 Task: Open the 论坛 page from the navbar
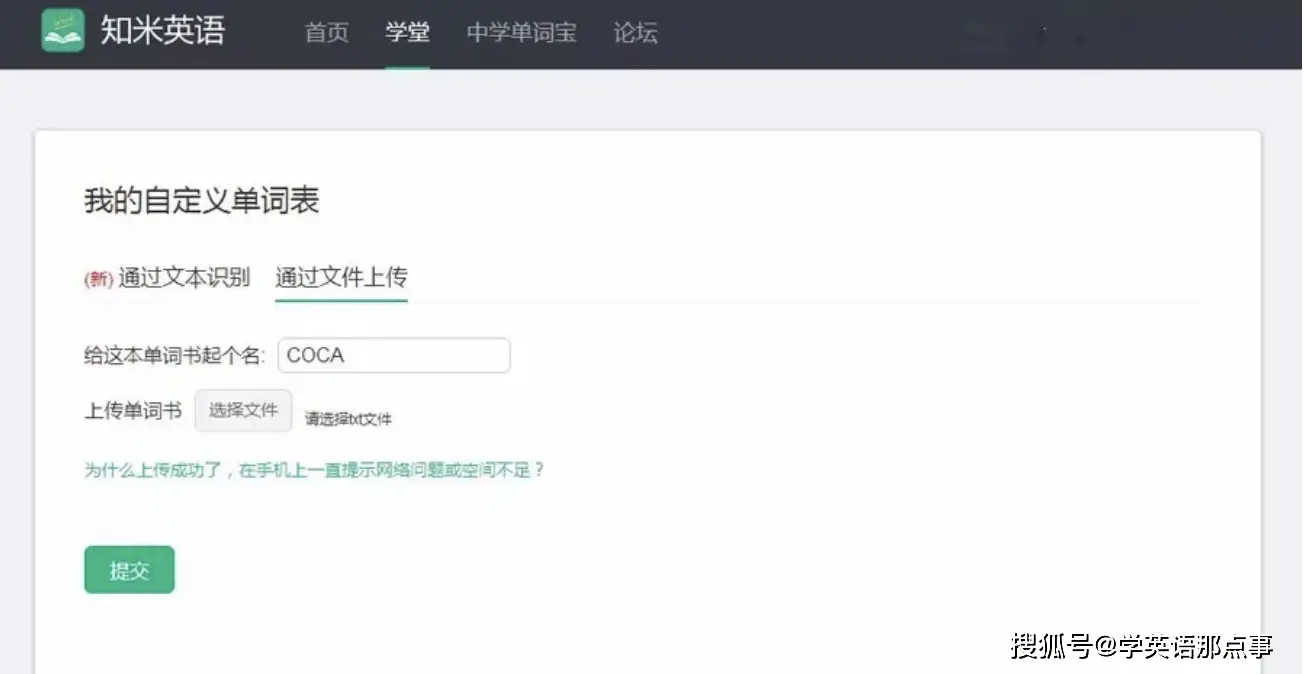(634, 32)
